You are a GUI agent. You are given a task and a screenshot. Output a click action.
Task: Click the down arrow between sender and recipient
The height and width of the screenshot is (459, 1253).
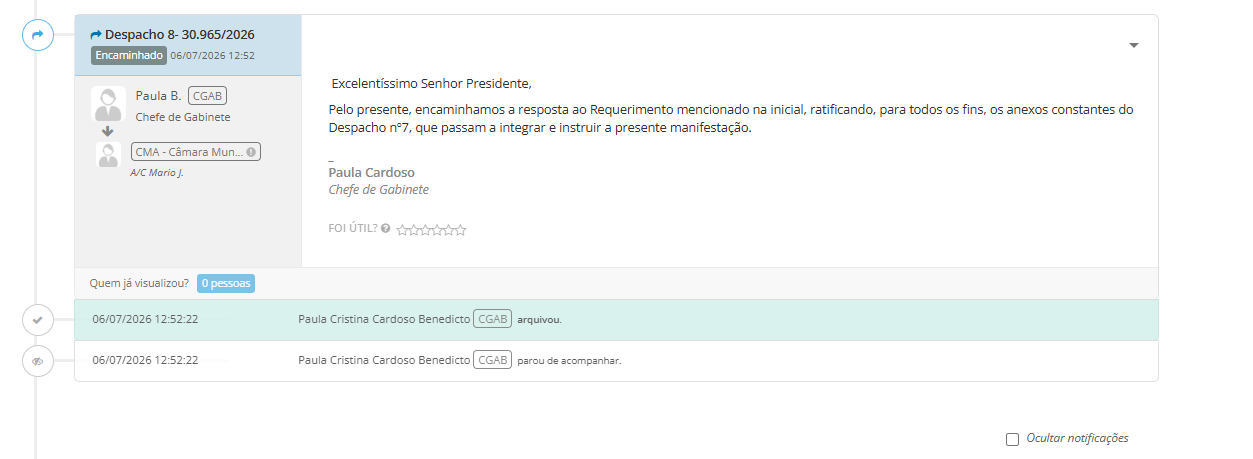[x=108, y=131]
